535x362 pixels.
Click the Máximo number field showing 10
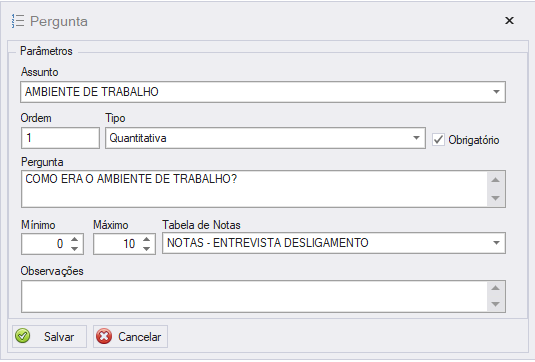(x=117, y=244)
